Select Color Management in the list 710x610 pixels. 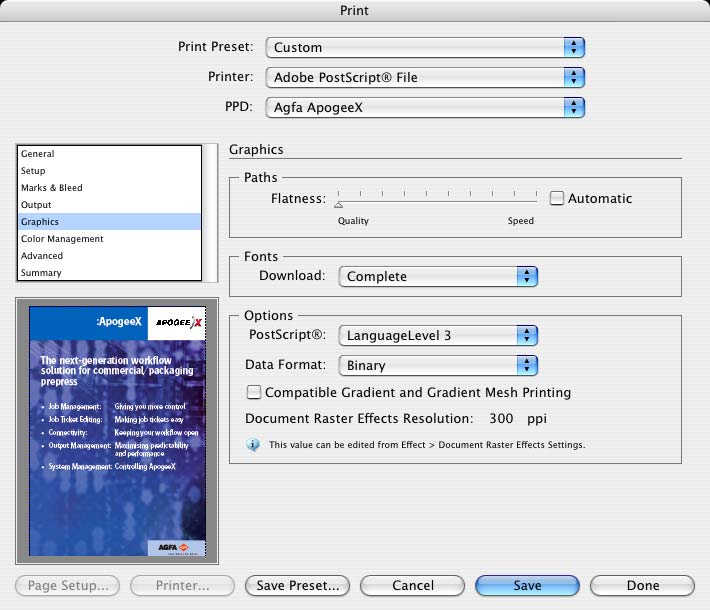[x=109, y=239]
